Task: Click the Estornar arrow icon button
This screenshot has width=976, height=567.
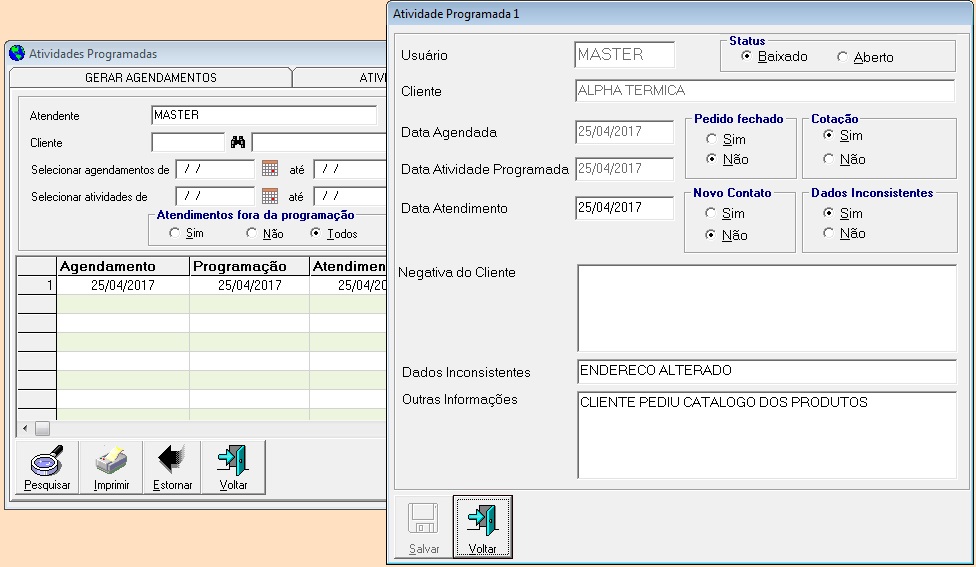Action: (x=172, y=467)
